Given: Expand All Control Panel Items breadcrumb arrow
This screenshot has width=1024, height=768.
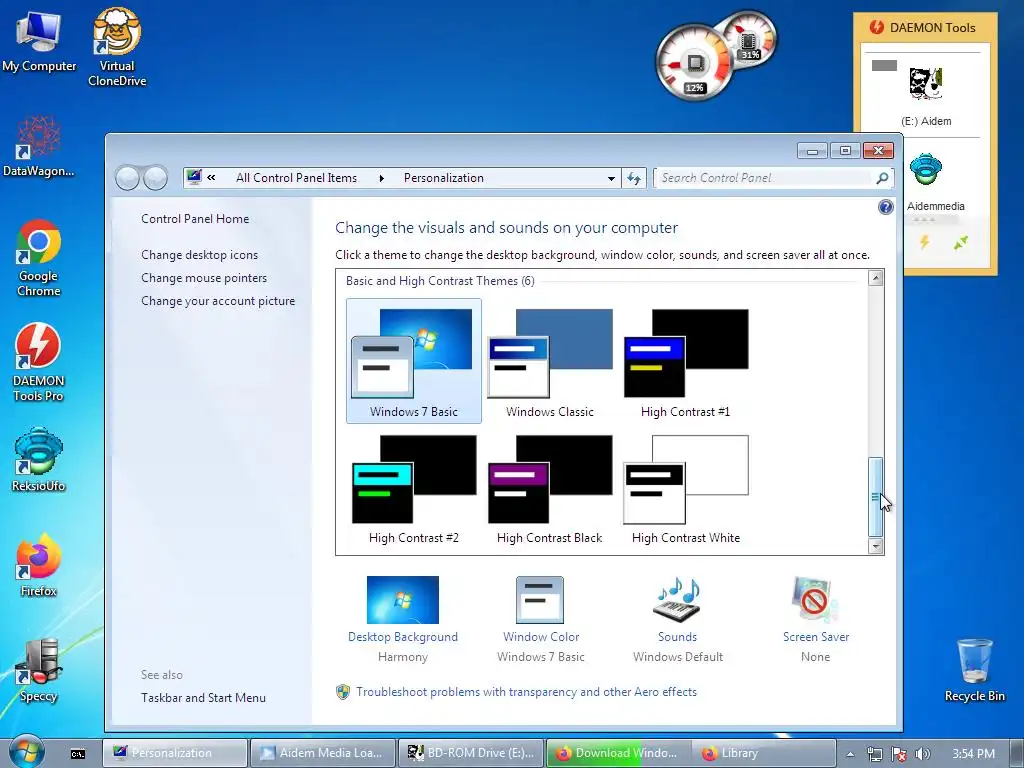Looking at the screenshot, I should (x=381, y=178).
